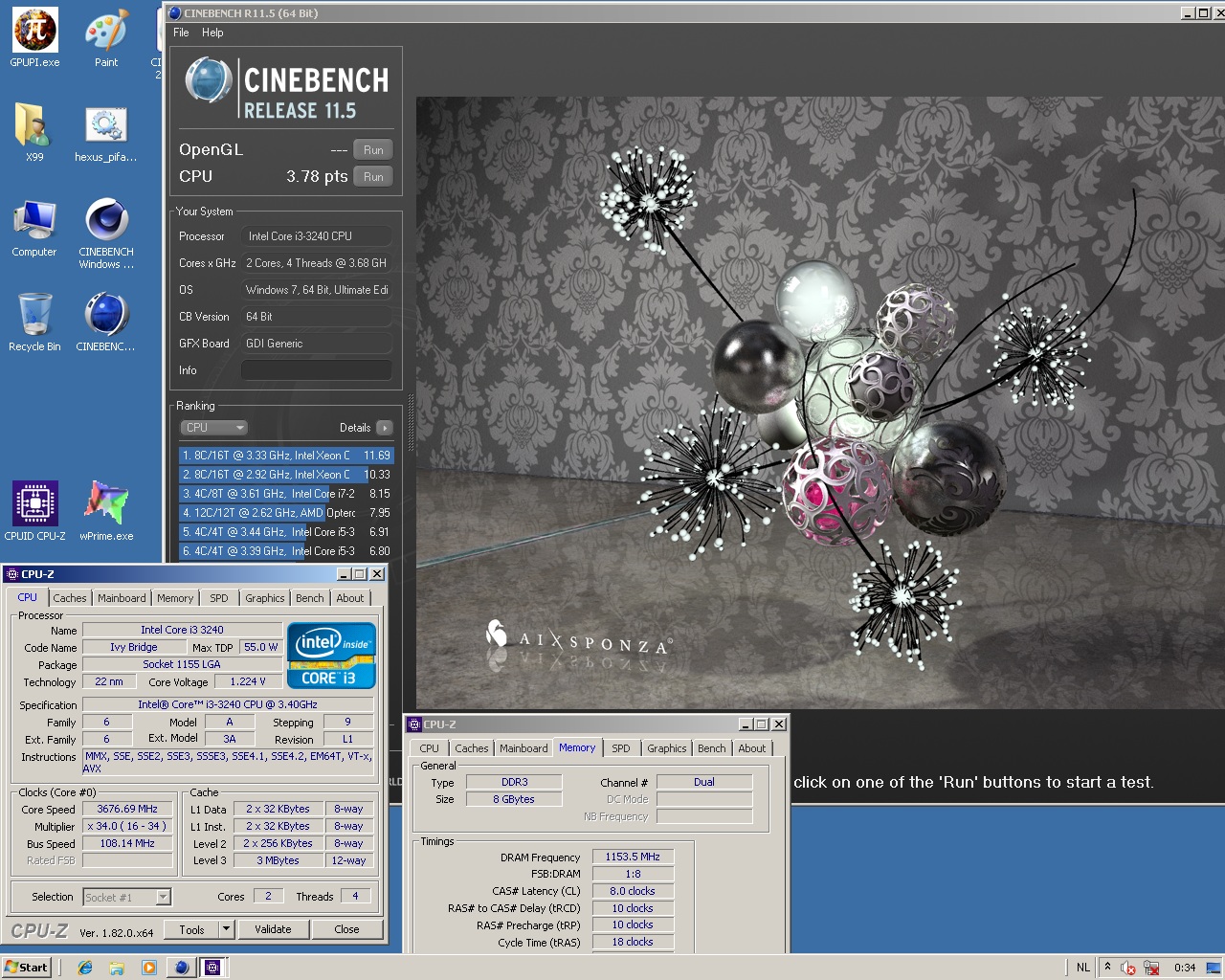Viewport: 1225px width, 980px height.
Task: Switch to SPD tab in CPU-Z CPU window
Action: coord(219,598)
